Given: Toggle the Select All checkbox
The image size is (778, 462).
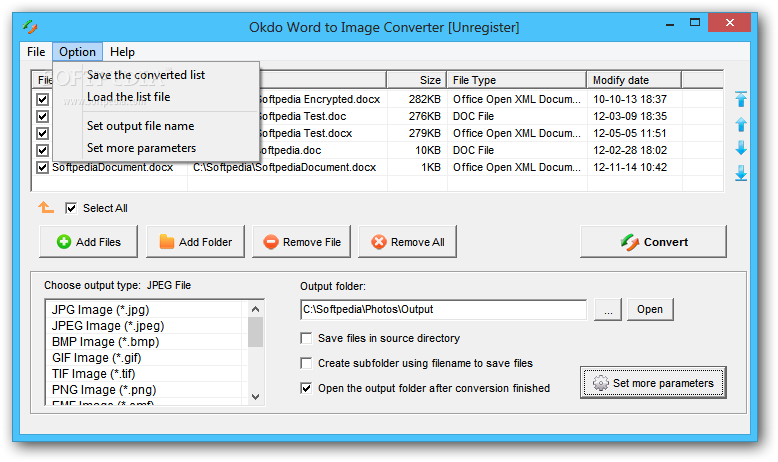Looking at the screenshot, I should coord(71,208).
